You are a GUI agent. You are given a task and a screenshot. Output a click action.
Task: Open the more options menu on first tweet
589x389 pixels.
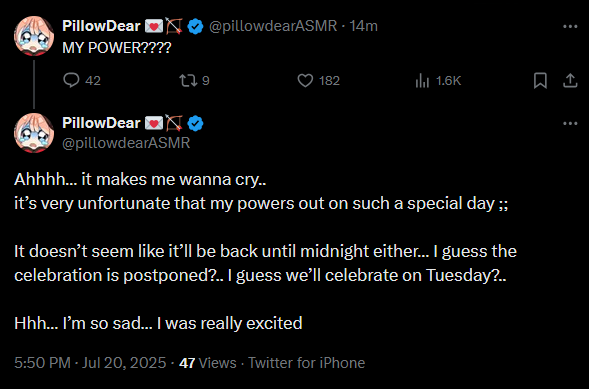(570, 26)
